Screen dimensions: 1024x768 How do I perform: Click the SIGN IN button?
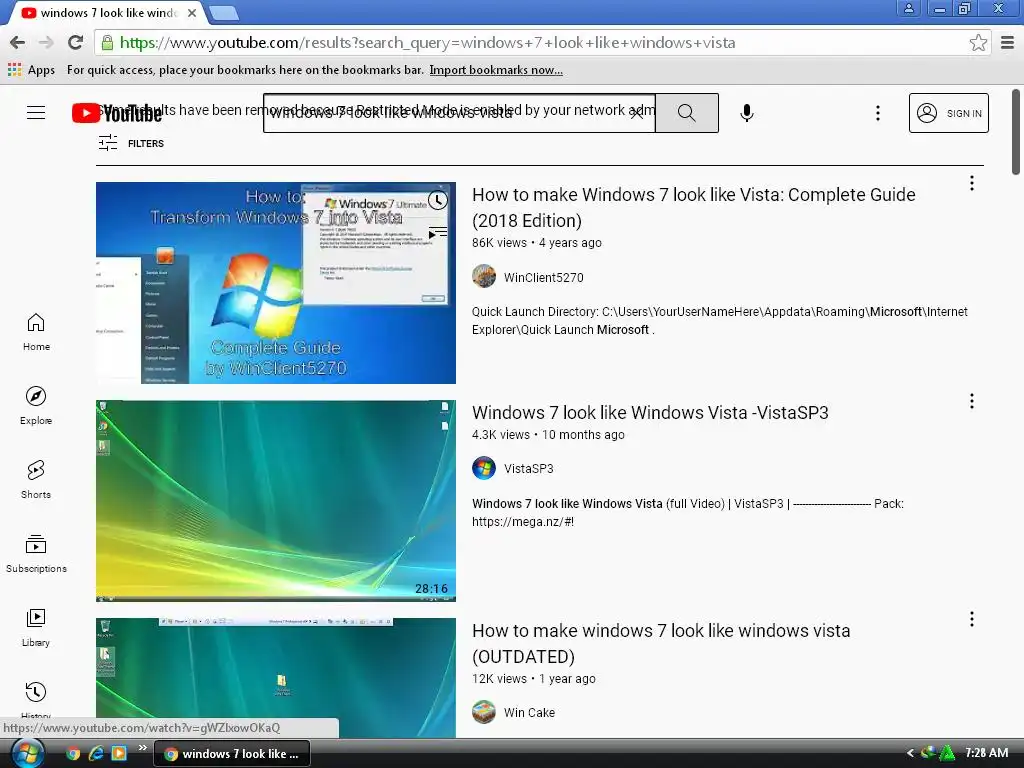948,113
